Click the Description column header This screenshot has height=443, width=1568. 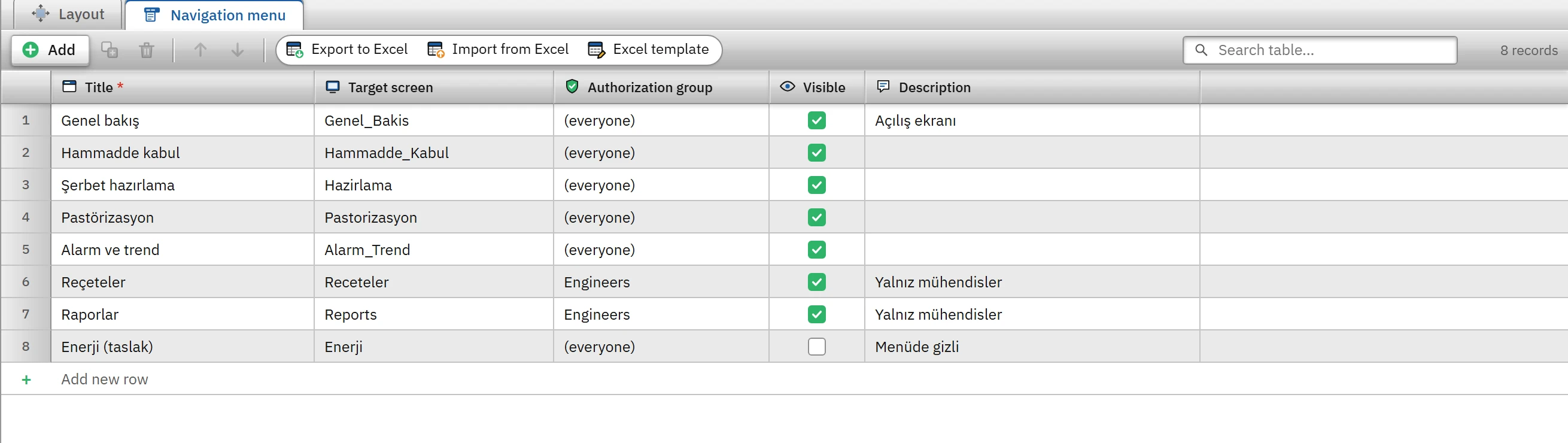tap(1032, 87)
